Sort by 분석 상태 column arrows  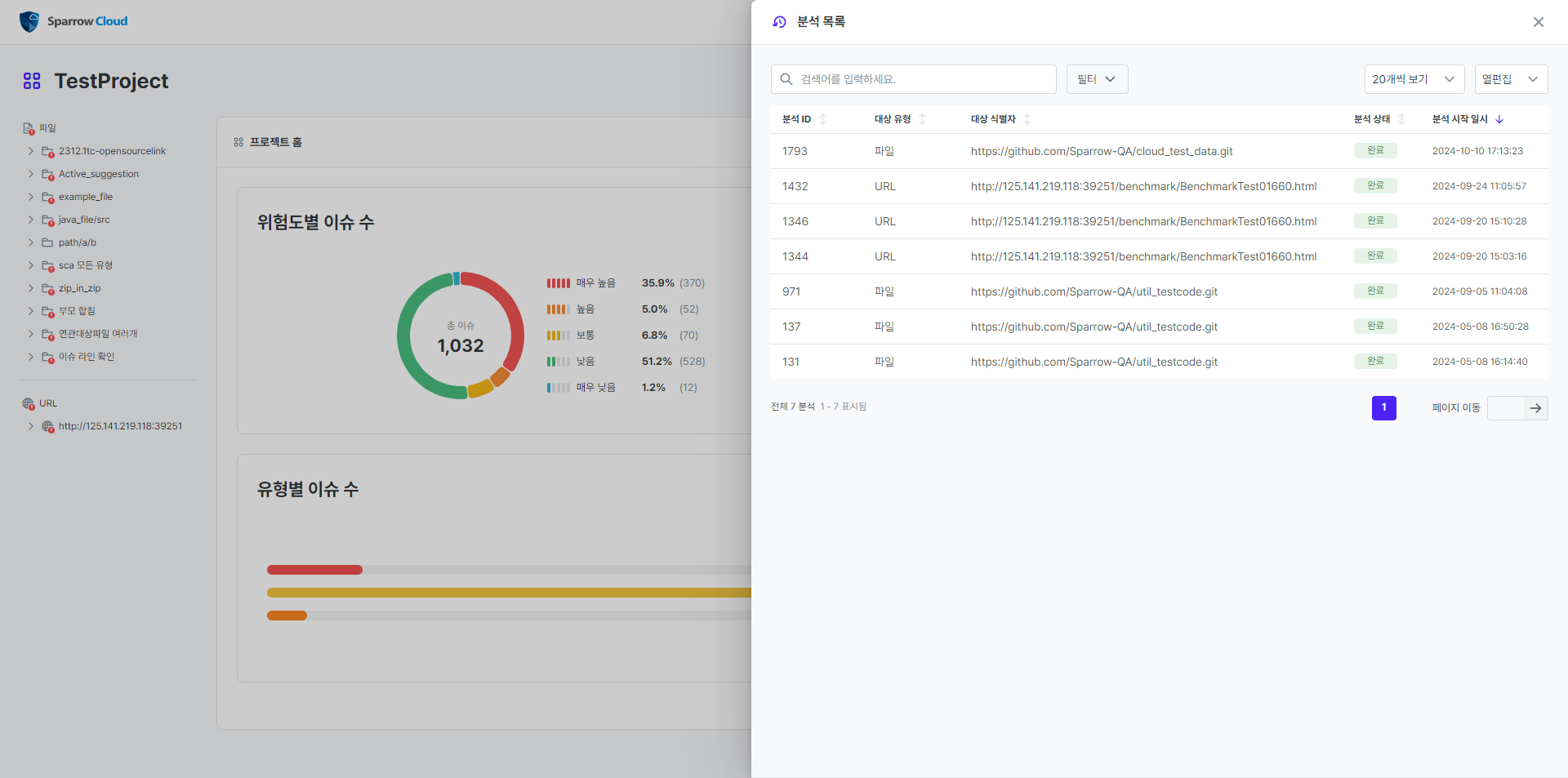pos(1401,119)
